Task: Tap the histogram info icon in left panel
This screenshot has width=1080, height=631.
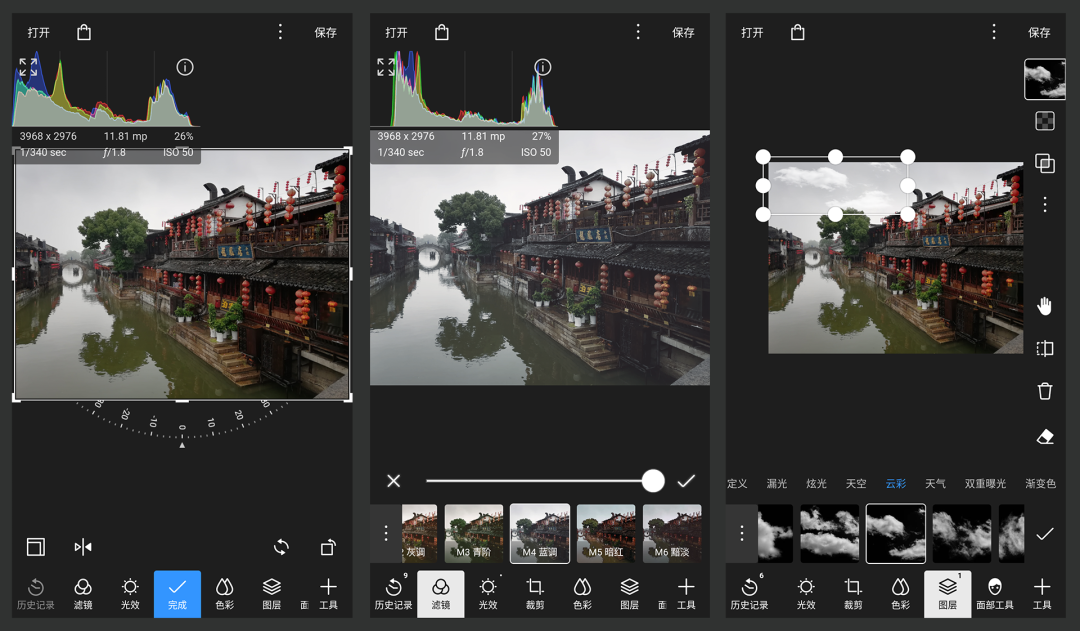Action: (185, 67)
